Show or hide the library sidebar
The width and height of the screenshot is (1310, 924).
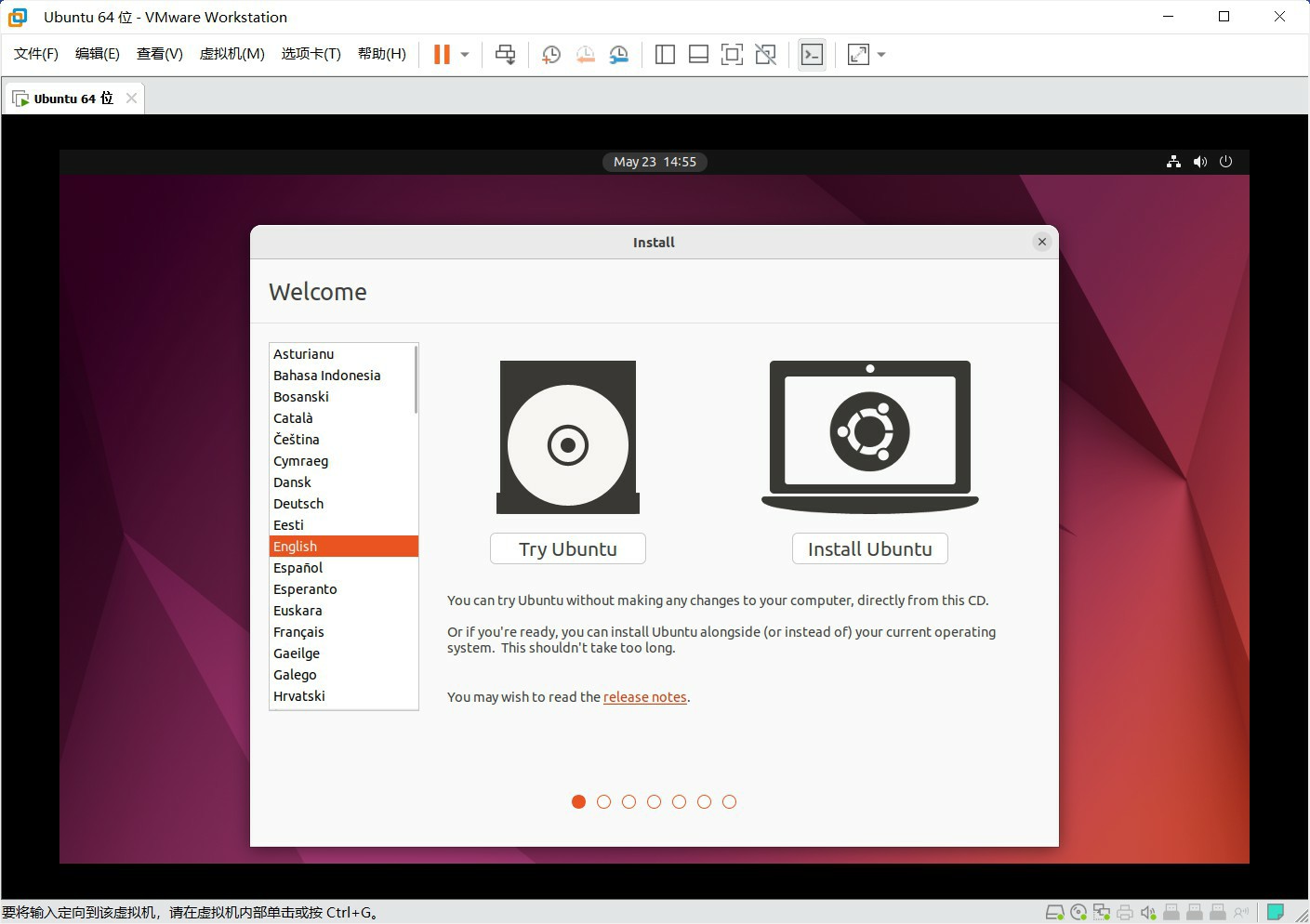(x=665, y=55)
